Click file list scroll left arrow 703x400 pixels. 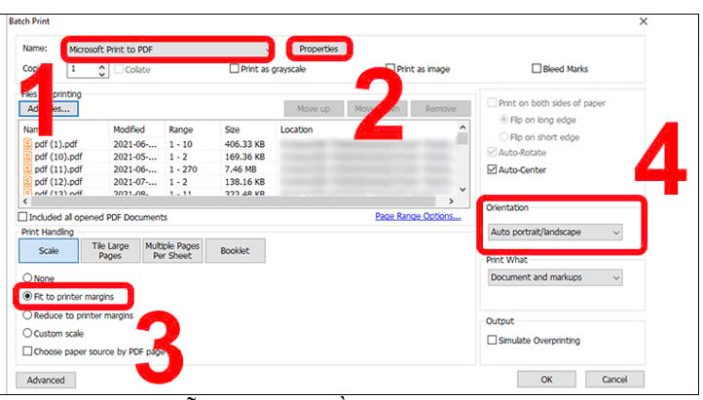click(x=25, y=201)
